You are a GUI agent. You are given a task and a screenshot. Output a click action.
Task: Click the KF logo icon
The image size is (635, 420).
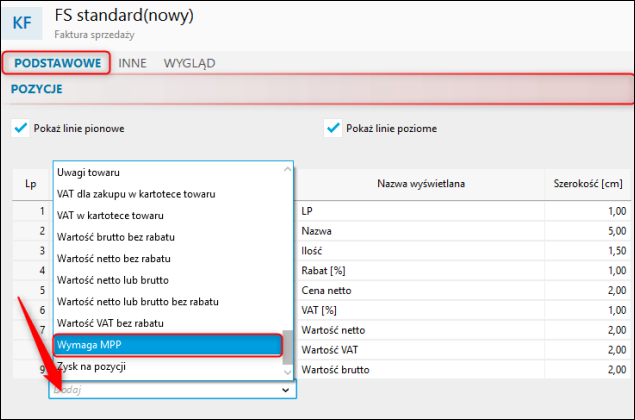[22, 23]
